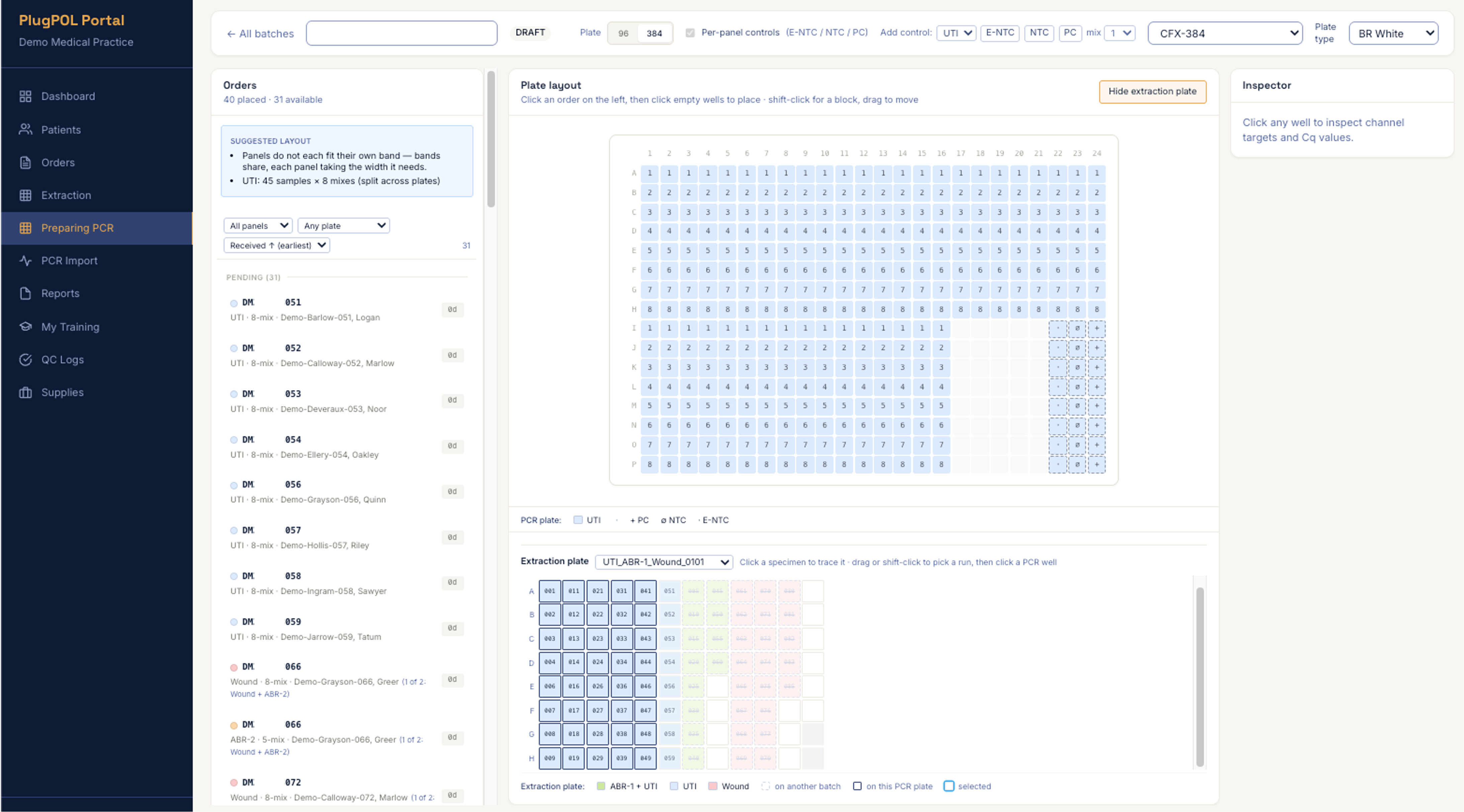Open the Extraction plate UTI_ABR-1_Wound_0101 dropdown
Image resolution: width=1464 pixels, height=812 pixels.
[664, 562]
